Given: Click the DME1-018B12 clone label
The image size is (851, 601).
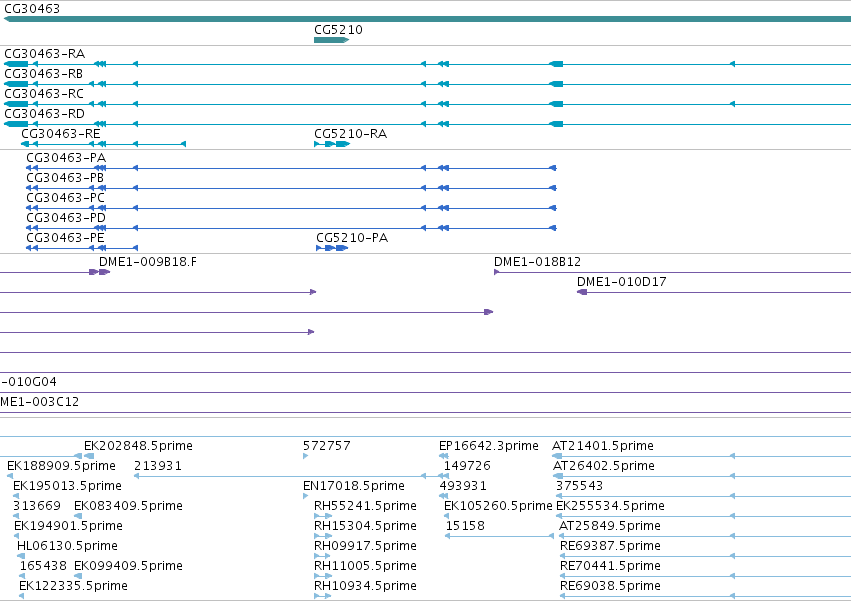Looking at the screenshot, I should click(x=537, y=262).
